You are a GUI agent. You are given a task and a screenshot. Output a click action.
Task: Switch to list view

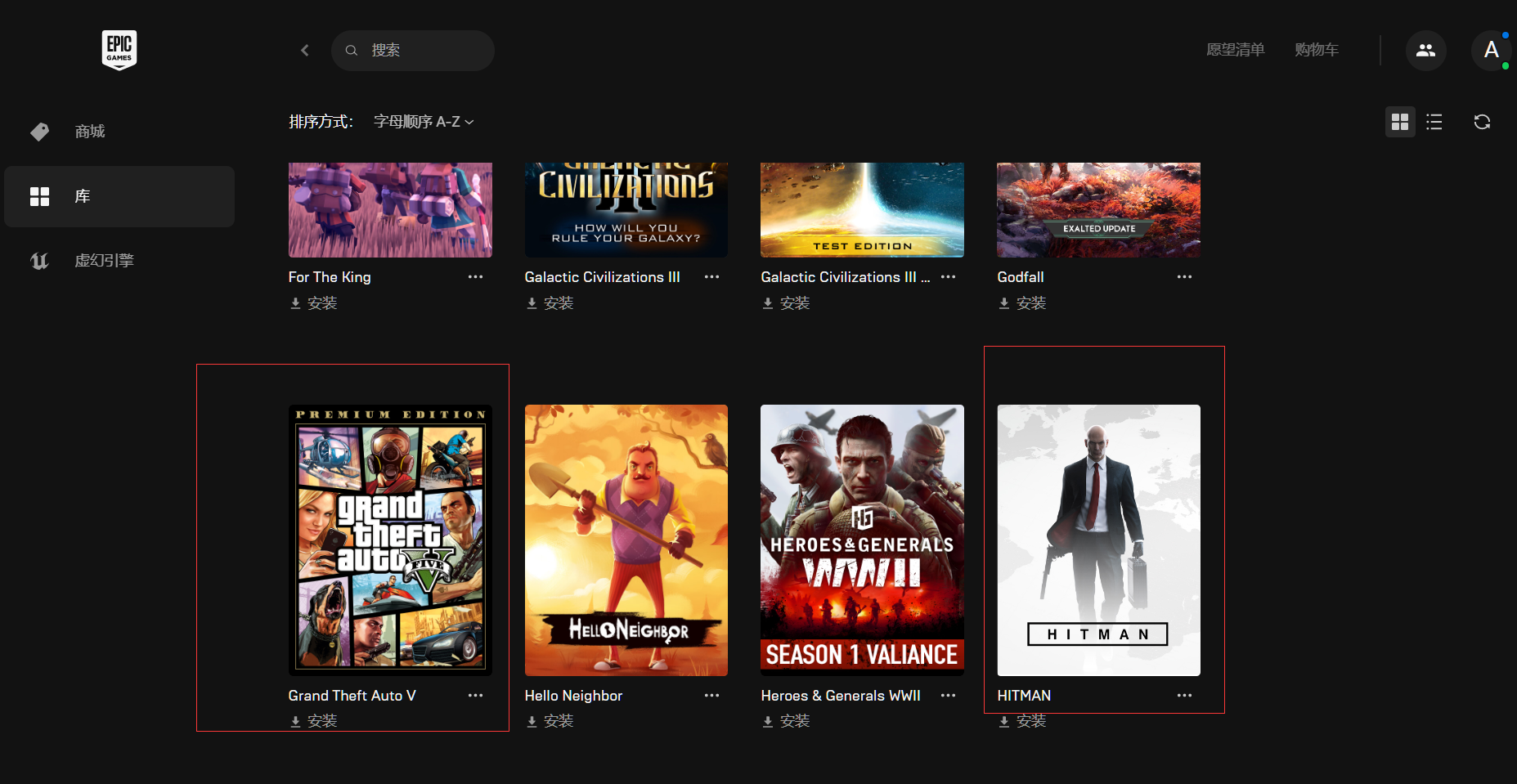1434,122
